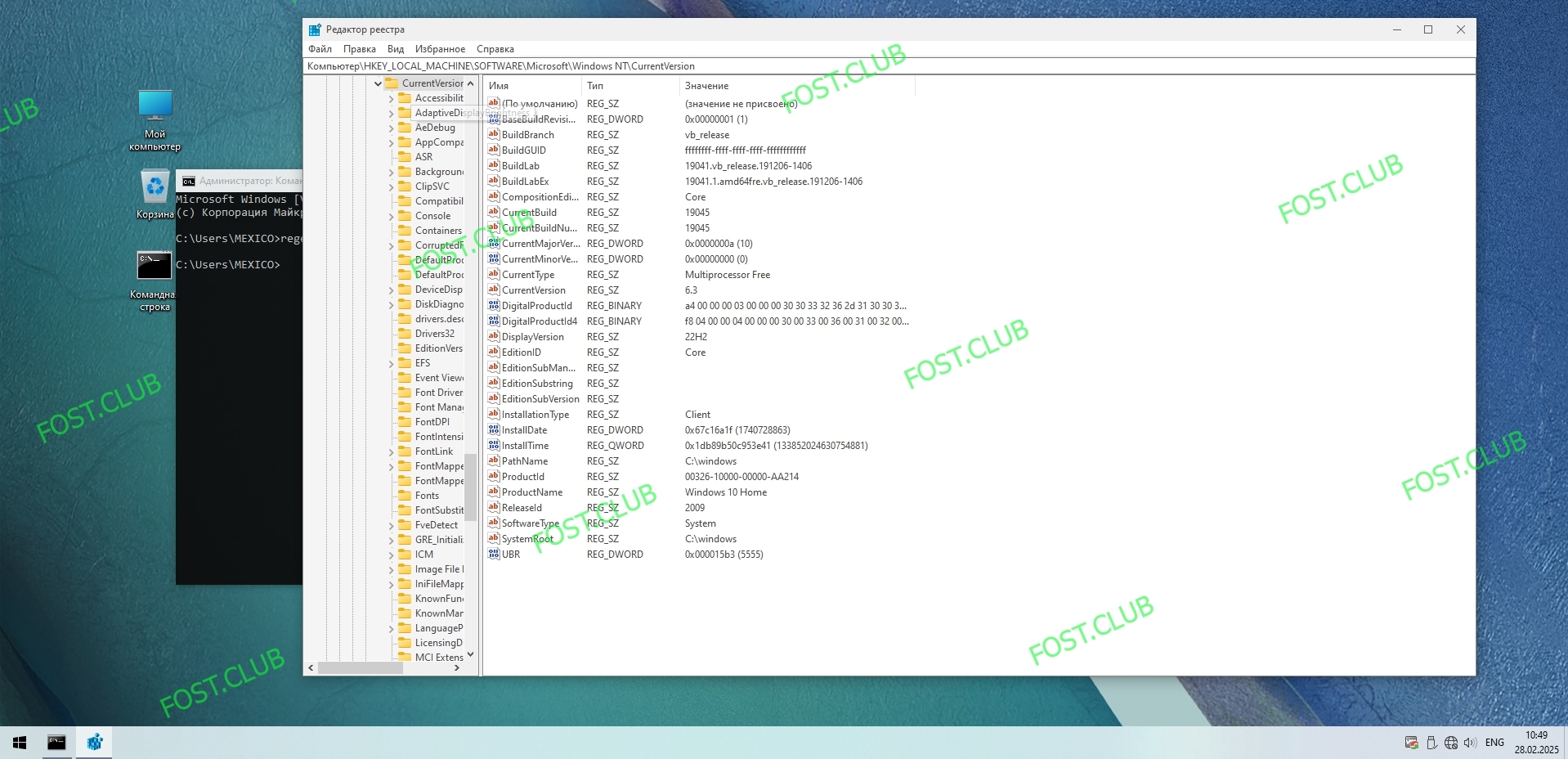
Task: Sort by the Тип column header
Action: click(x=630, y=85)
